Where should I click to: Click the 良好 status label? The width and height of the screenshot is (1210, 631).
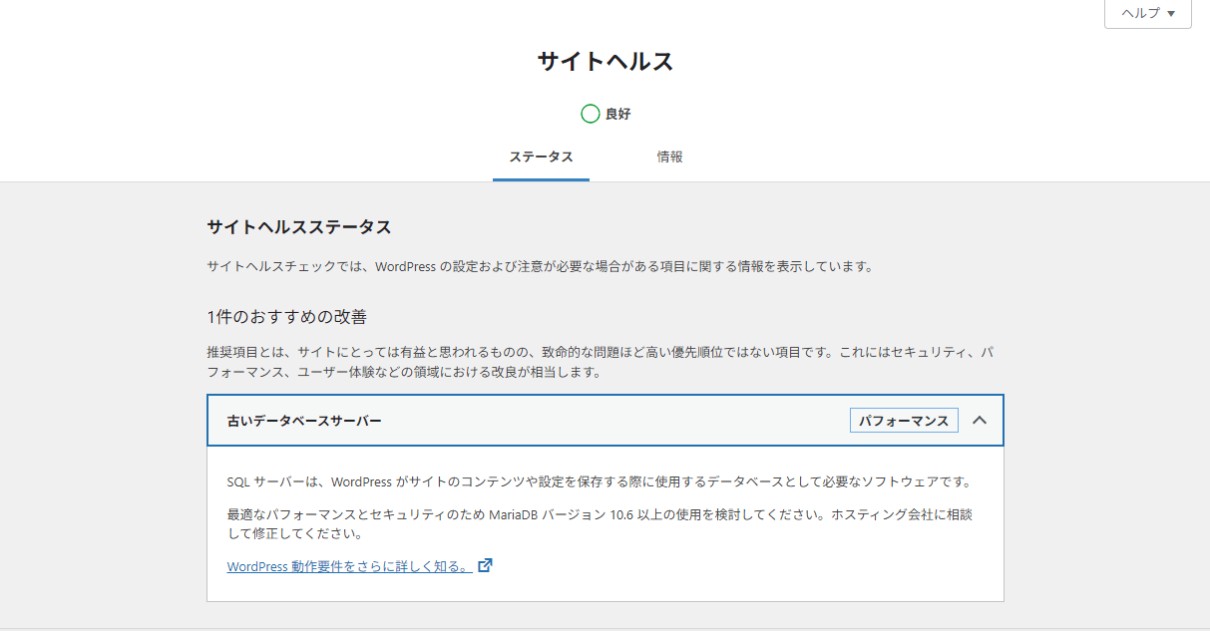click(618, 114)
